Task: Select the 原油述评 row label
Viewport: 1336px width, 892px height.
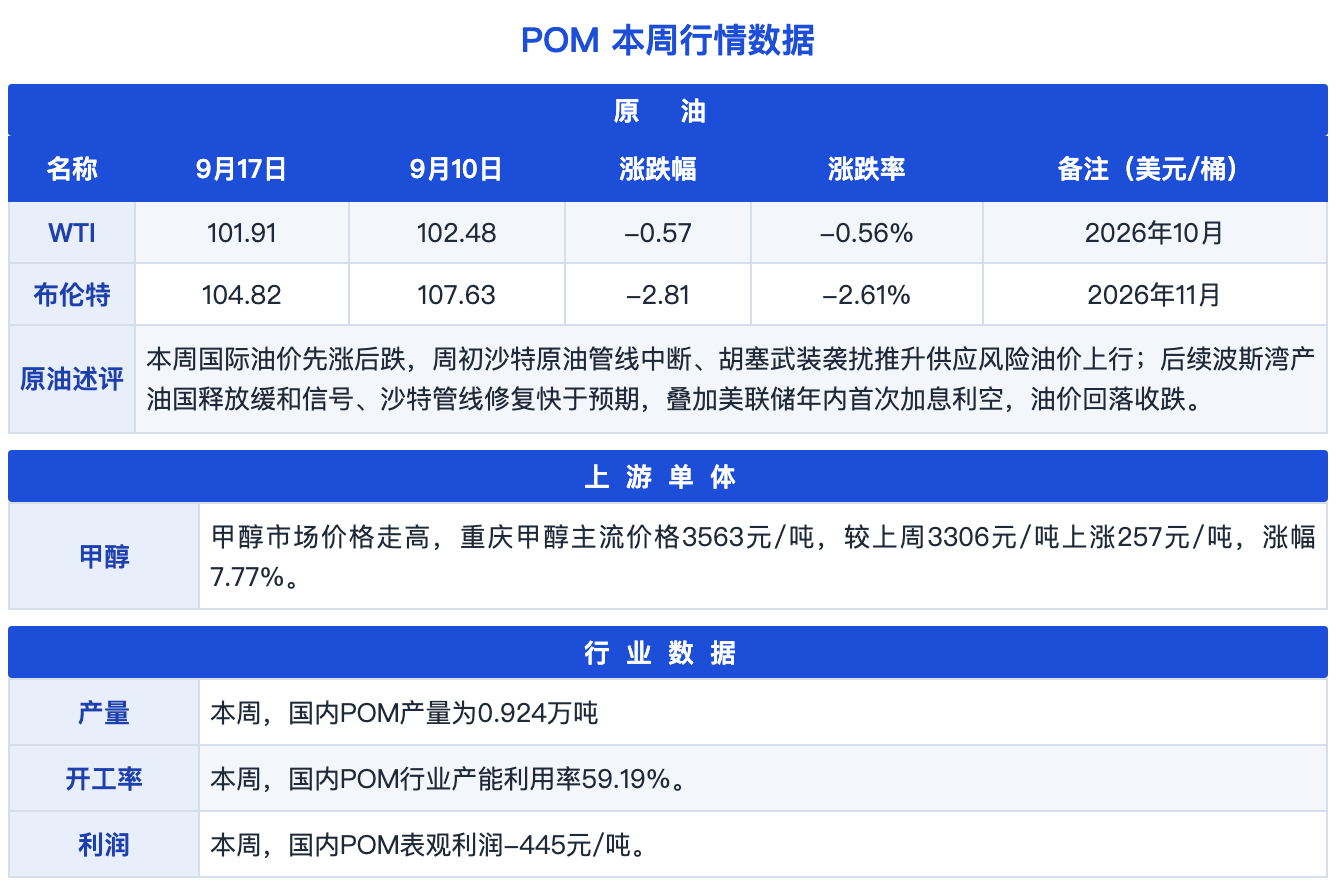Action: coord(72,379)
